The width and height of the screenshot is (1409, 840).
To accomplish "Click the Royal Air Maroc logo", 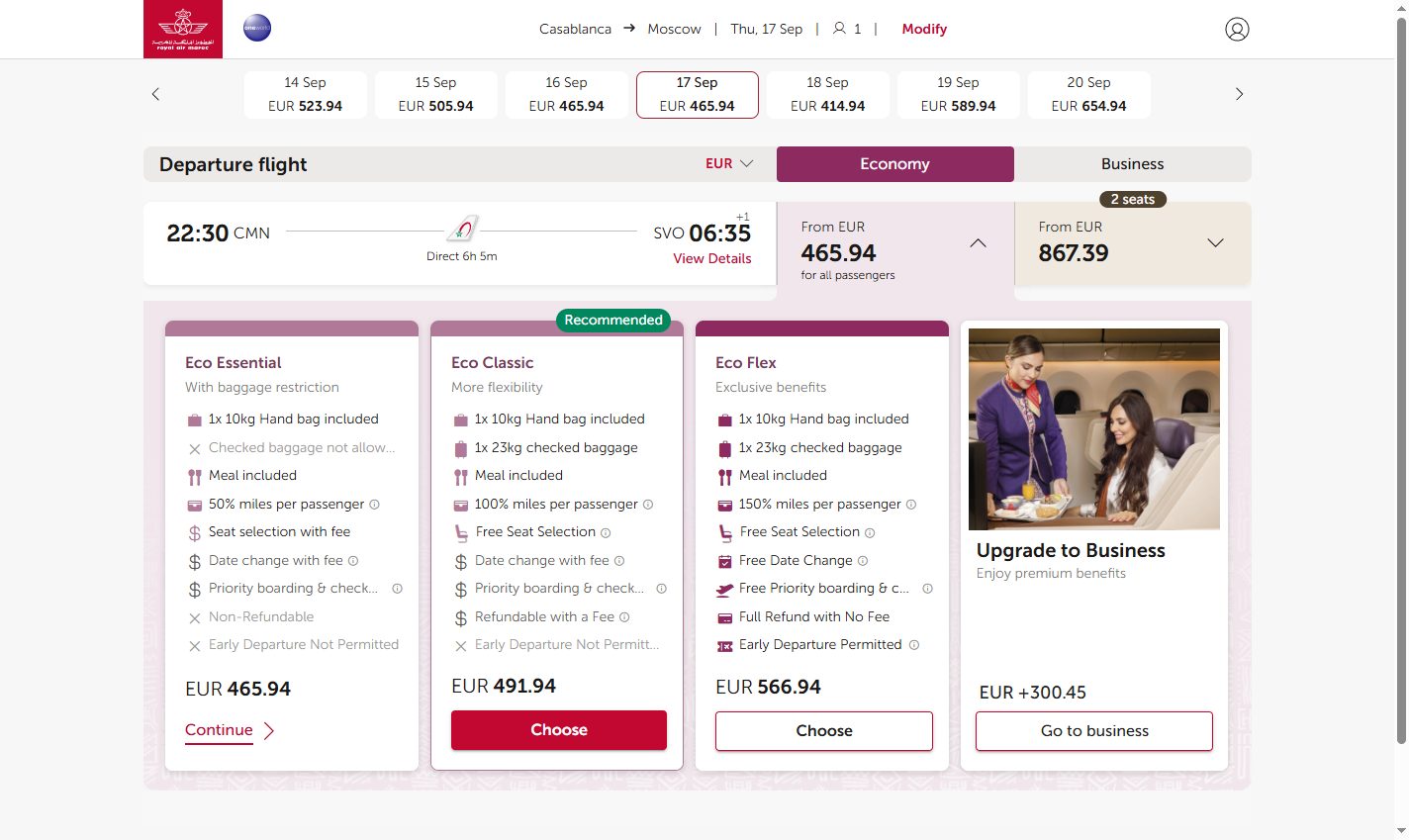I will point(183,29).
